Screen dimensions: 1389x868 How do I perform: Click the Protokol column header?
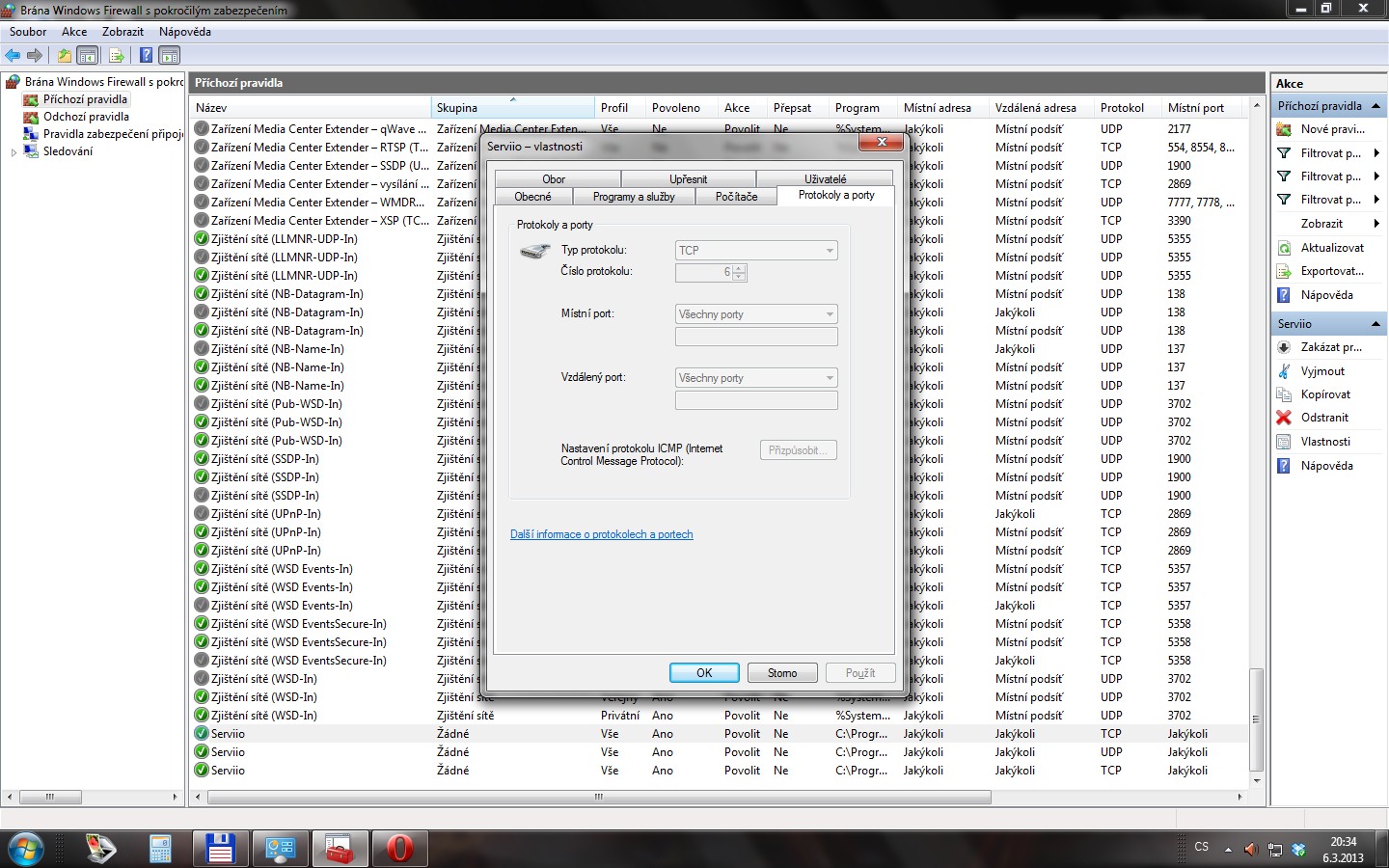tap(1129, 108)
